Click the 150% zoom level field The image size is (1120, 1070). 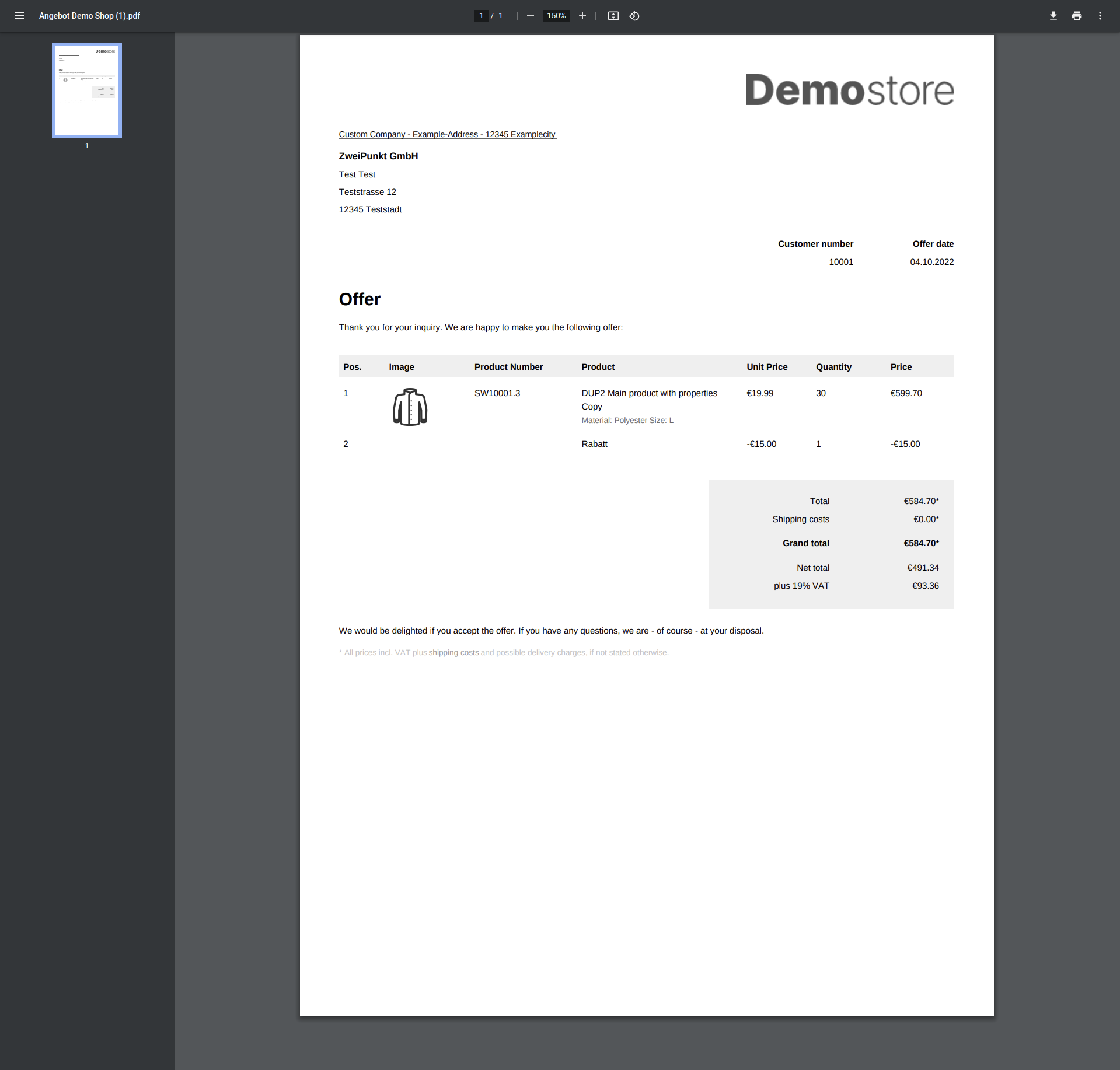[556, 16]
